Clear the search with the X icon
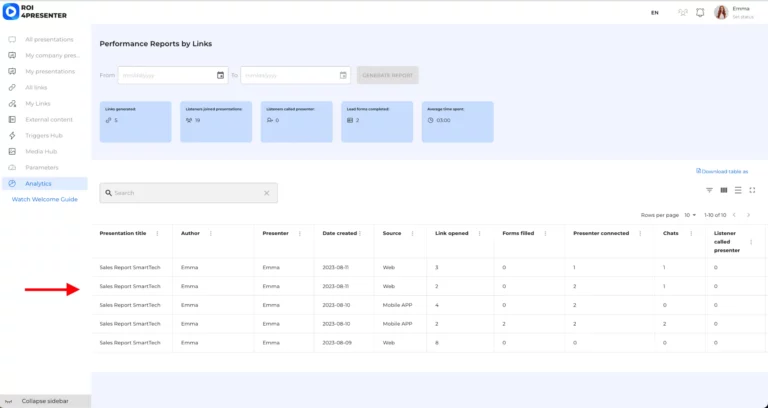The height and width of the screenshot is (408, 768). click(266, 193)
